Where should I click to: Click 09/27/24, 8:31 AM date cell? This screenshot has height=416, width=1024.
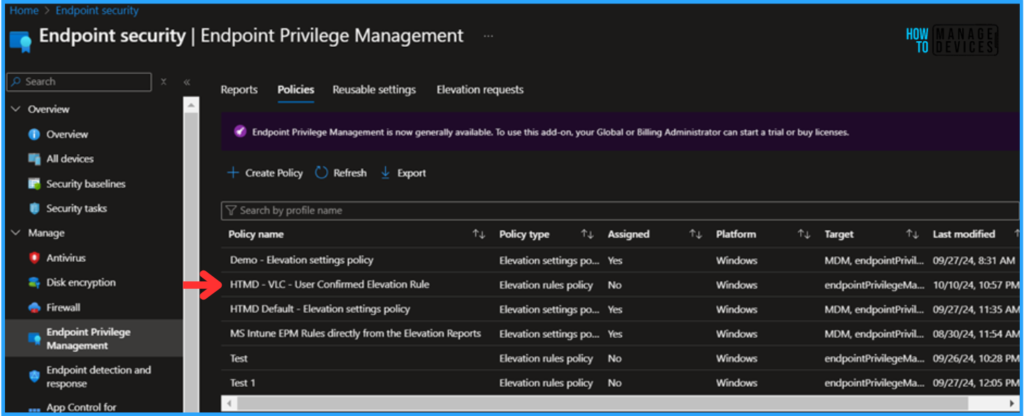point(974,260)
